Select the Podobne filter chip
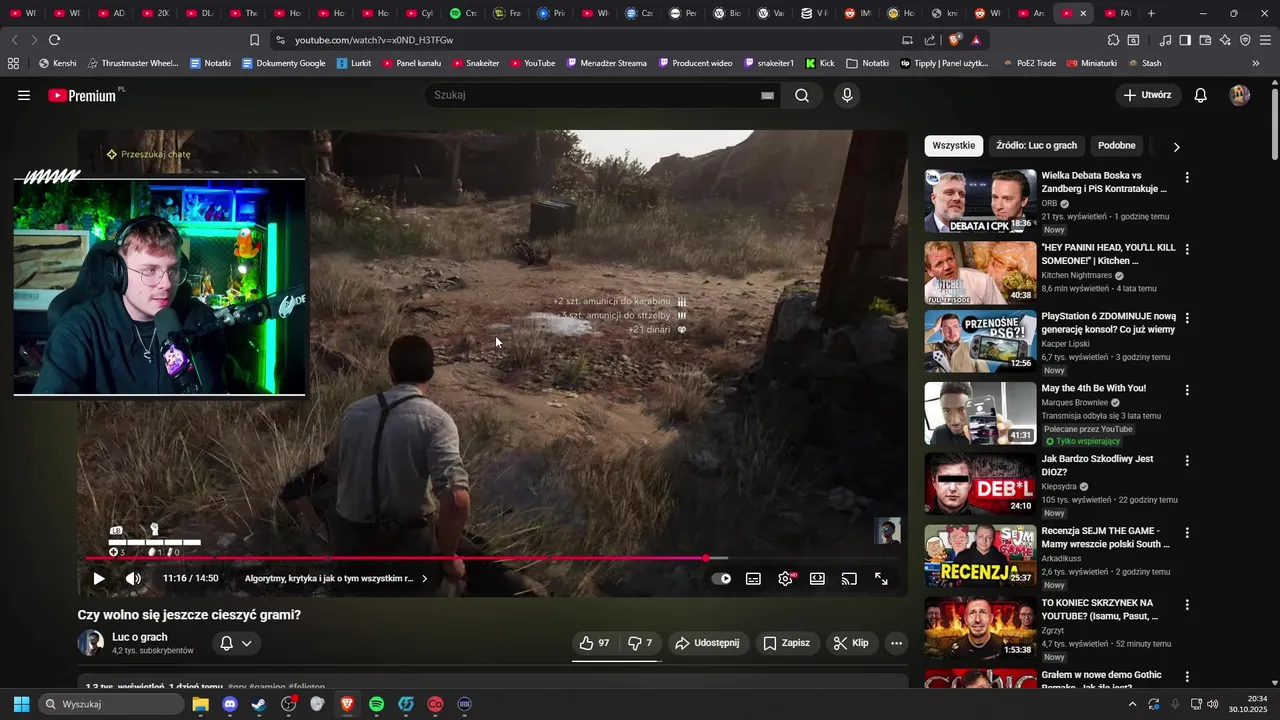The image size is (1280, 720). point(1117,146)
